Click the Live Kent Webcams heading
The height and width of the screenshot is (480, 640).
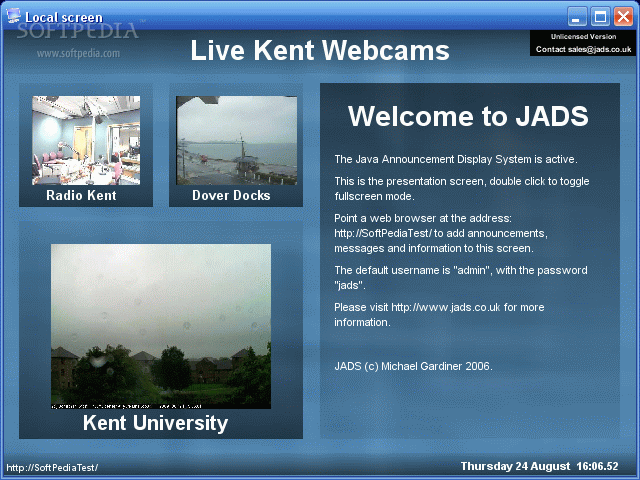(x=320, y=50)
